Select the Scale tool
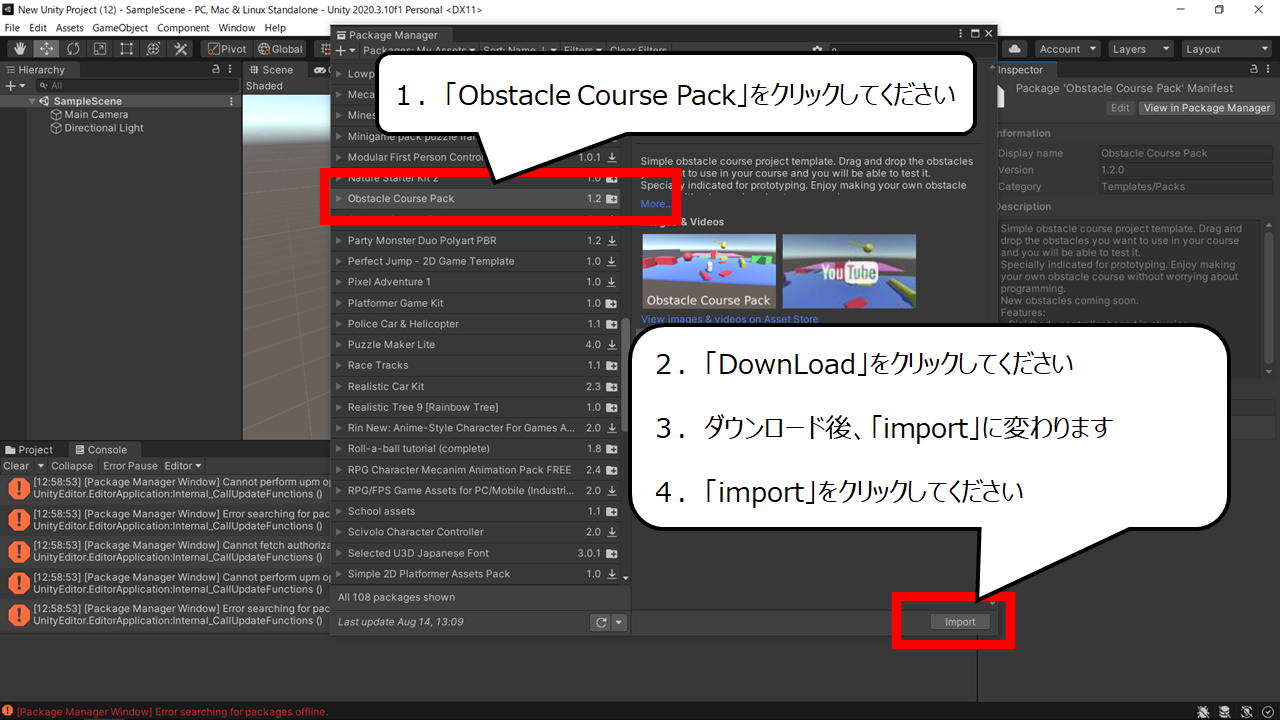Screen dimensions: 1280x720 pos(100,49)
